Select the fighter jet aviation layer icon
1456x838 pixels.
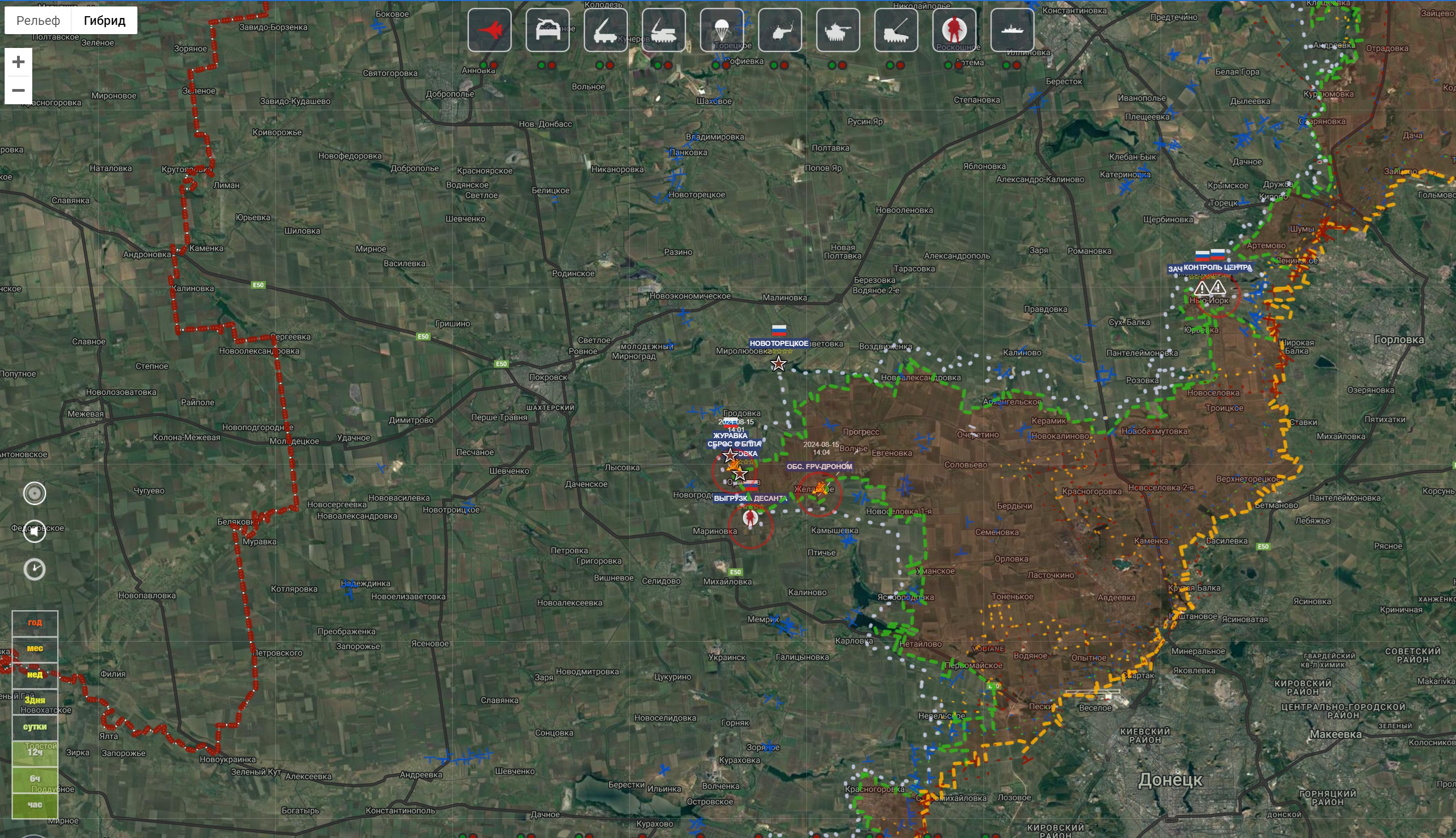(489, 30)
